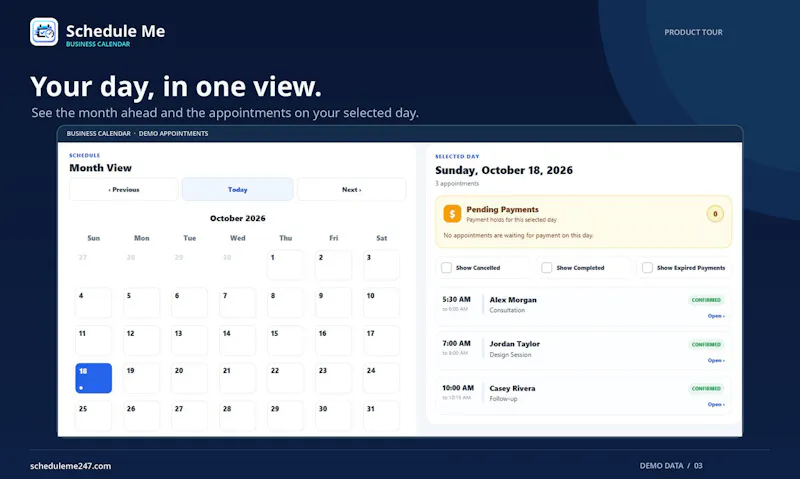Select October 19 on the calendar
800x479 pixels.
[x=141, y=378]
